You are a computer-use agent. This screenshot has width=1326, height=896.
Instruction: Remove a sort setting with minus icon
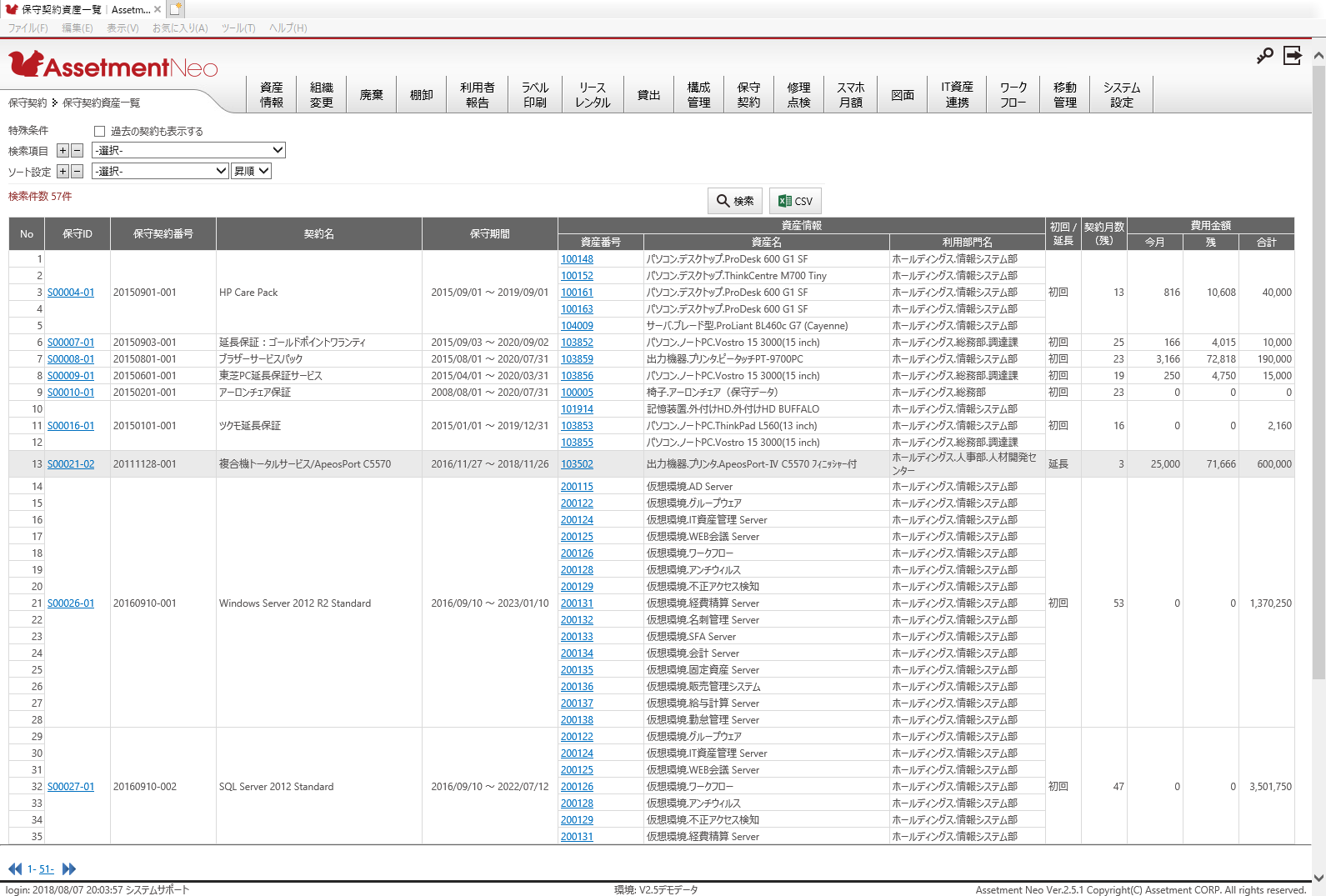pyautogui.click(x=77, y=172)
